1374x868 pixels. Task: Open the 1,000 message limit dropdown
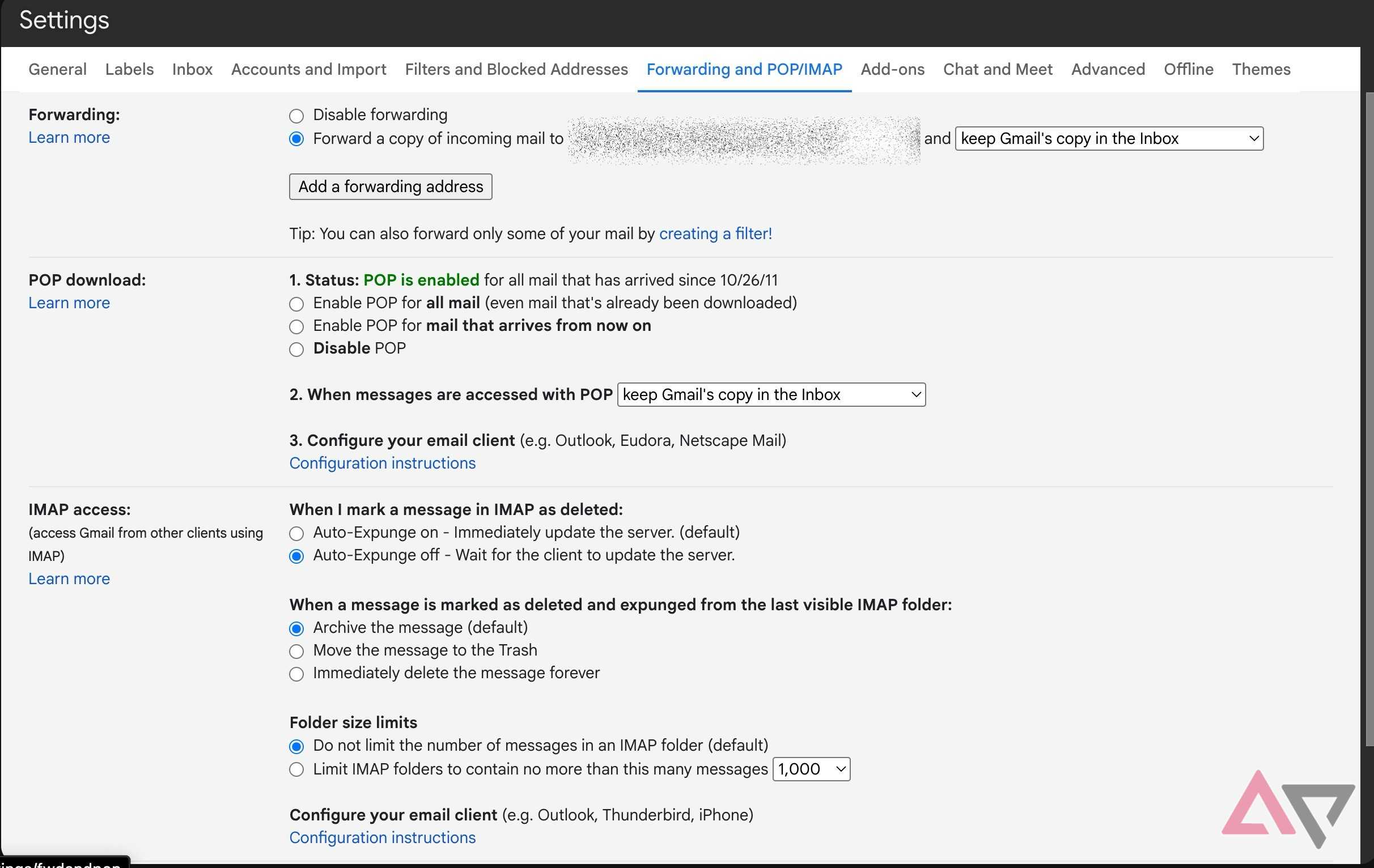(811, 769)
